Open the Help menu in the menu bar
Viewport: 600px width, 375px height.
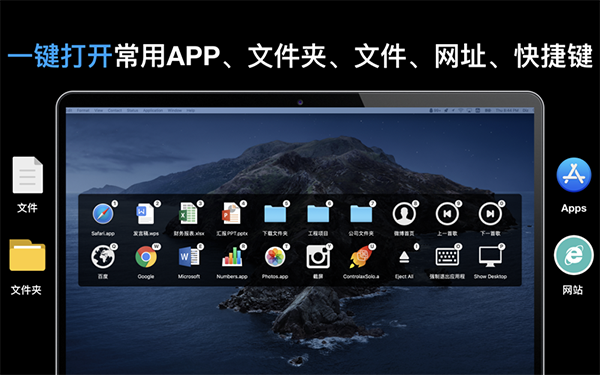point(191,111)
